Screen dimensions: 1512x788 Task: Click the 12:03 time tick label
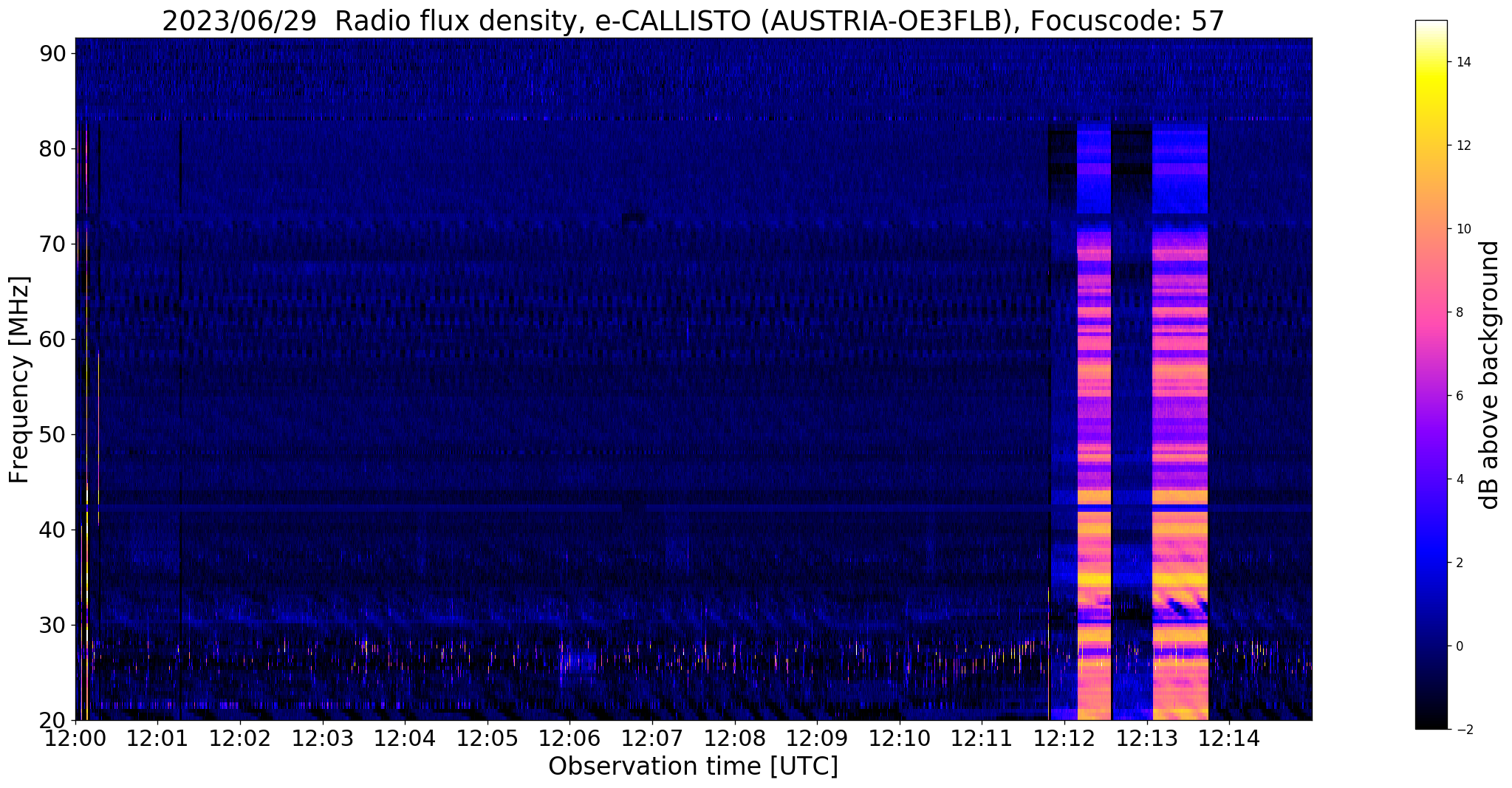pyautogui.click(x=323, y=739)
